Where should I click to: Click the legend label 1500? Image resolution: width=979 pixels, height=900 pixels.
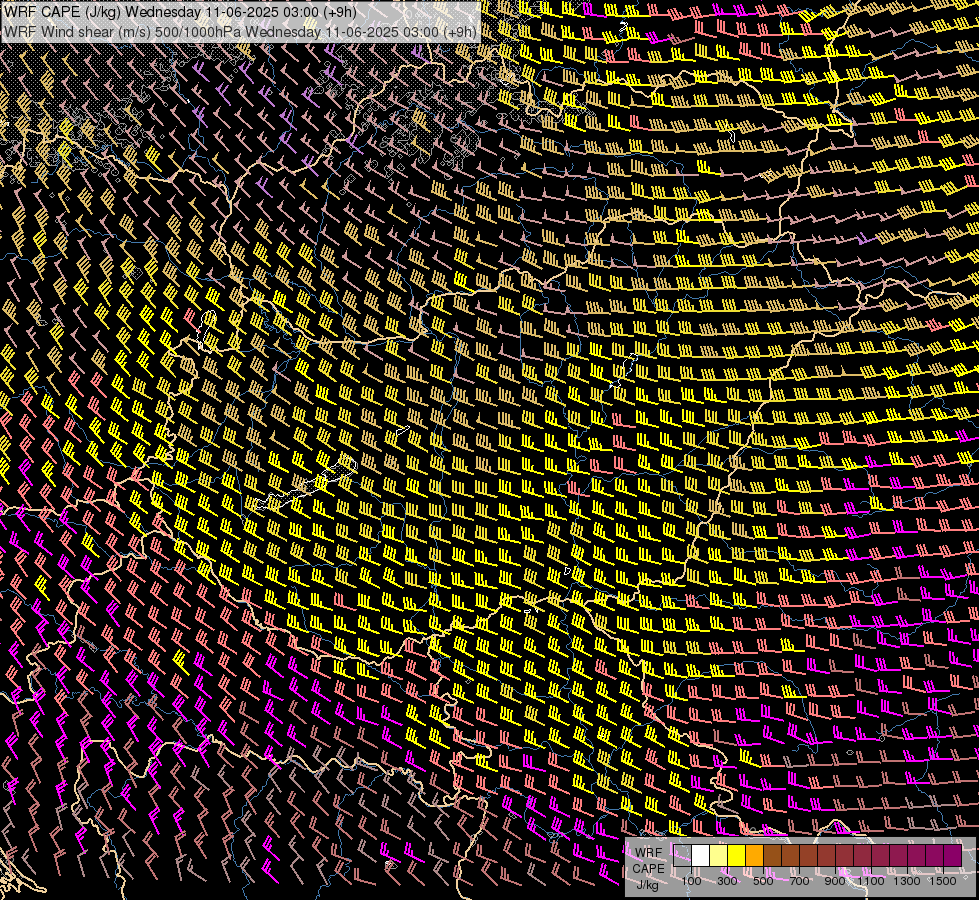[x=943, y=881]
